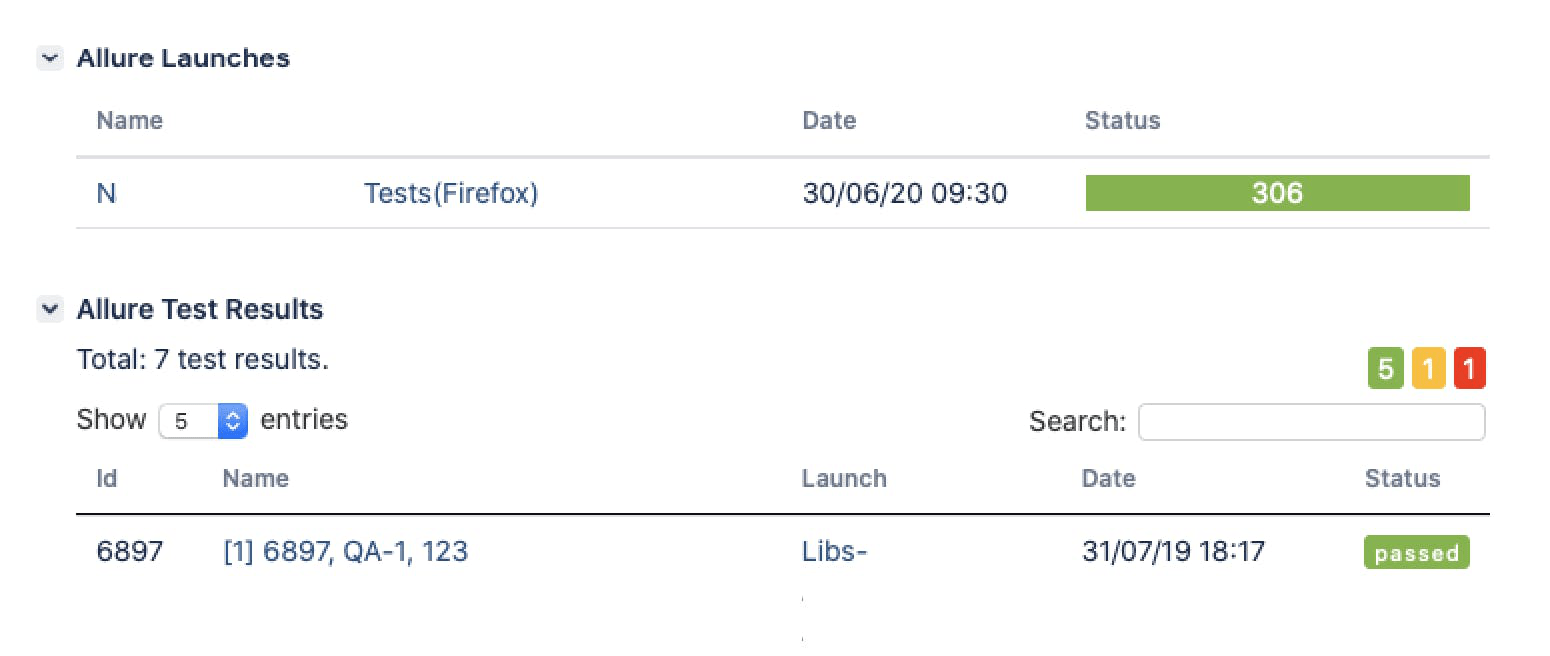Collapse the Allure Launches section
The height and width of the screenshot is (656, 1550).
pos(49,58)
